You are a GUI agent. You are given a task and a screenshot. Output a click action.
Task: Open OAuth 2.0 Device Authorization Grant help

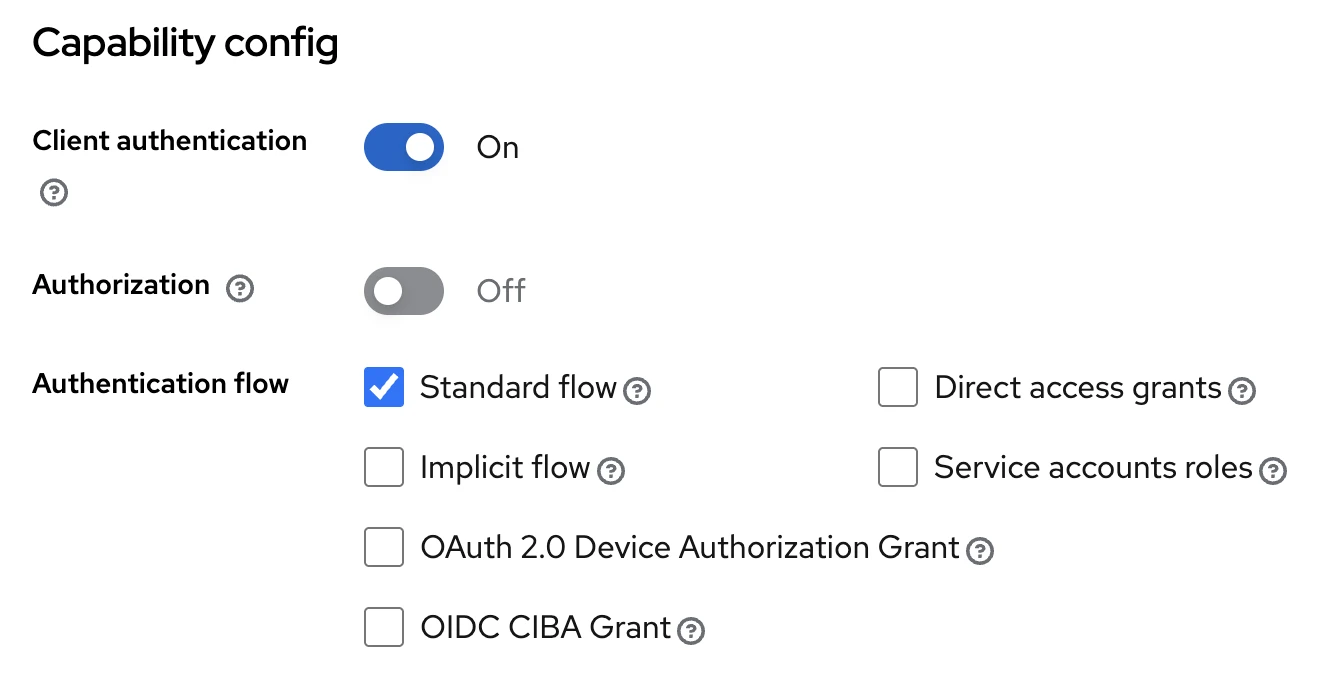click(x=980, y=553)
